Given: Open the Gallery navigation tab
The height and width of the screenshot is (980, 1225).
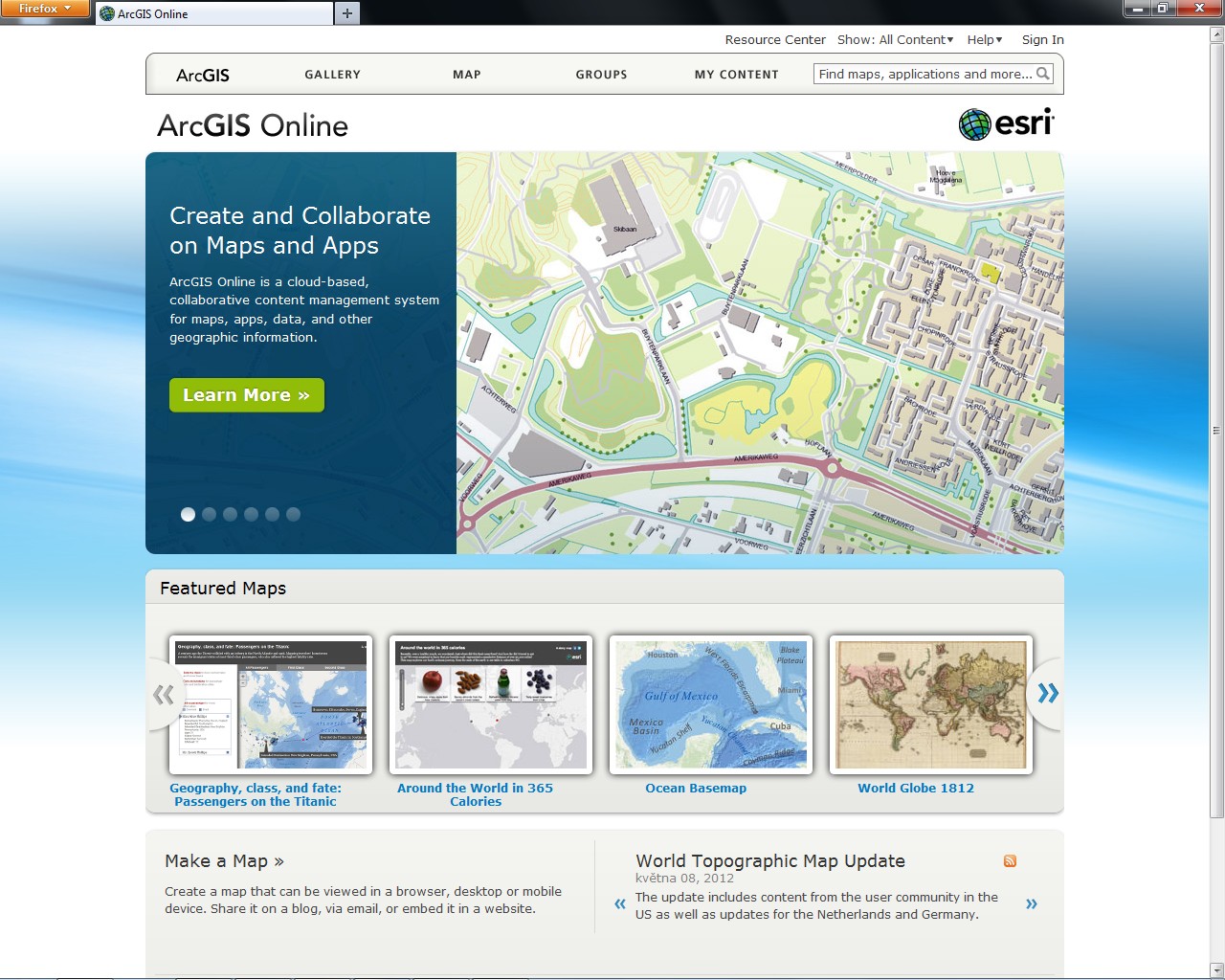Looking at the screenshot, I should point(332,75).
